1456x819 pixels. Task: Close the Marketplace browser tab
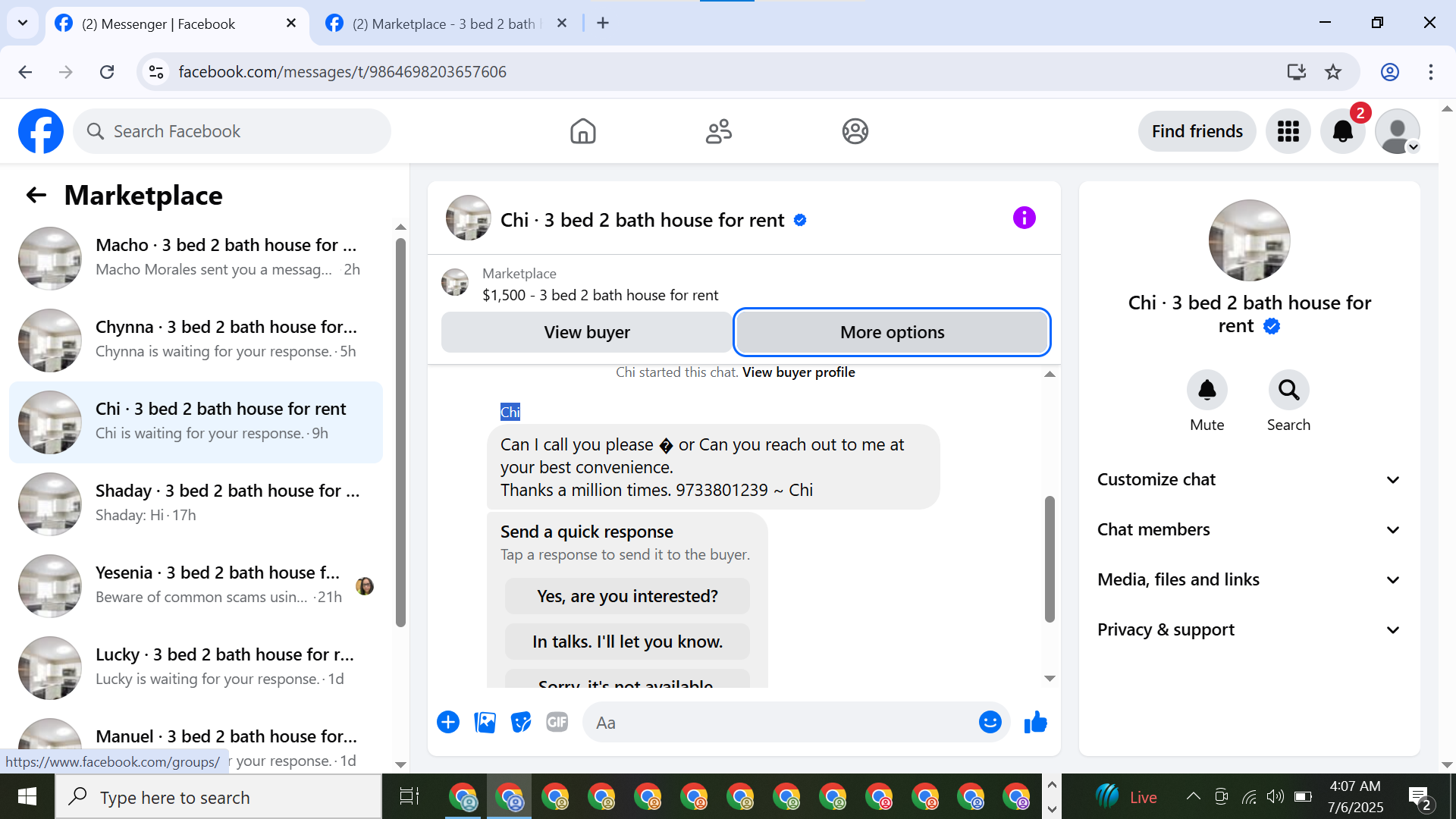coord(562,24)
